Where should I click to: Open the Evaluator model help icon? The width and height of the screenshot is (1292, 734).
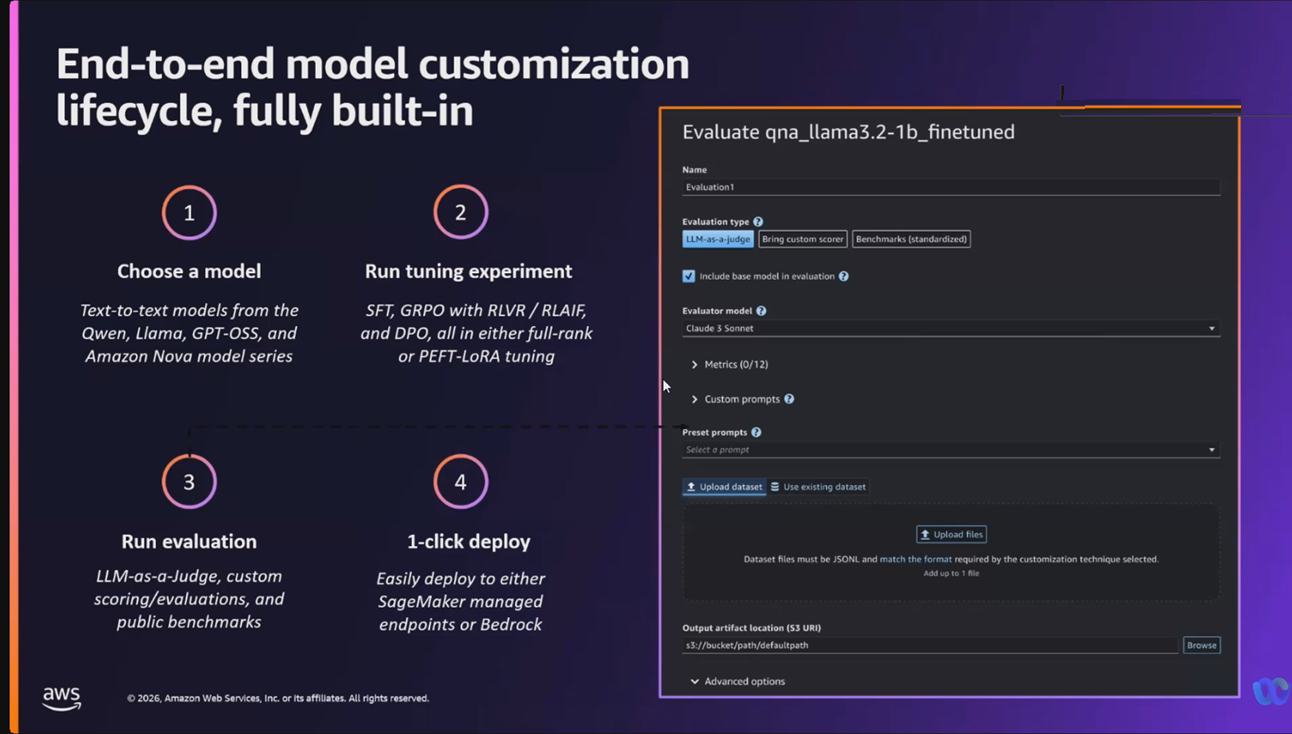tap(761, 311)
